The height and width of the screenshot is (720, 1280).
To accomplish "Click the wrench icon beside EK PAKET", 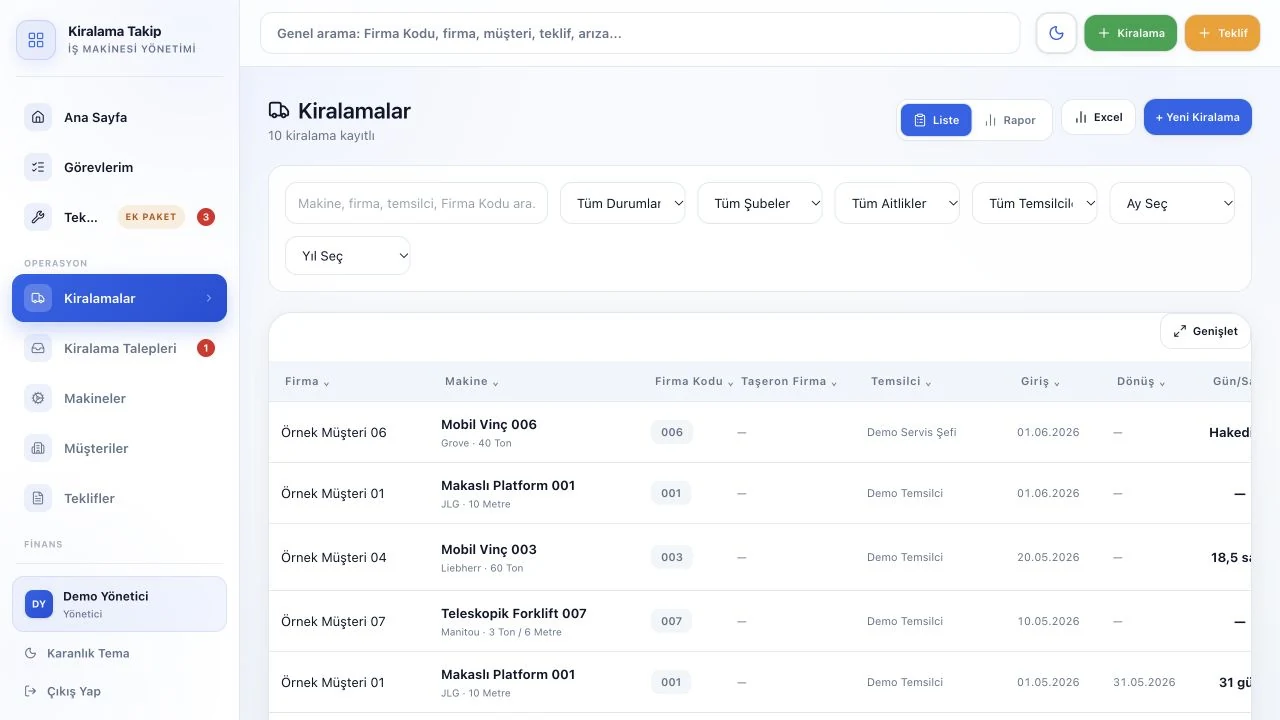I will (x=38, y=217).
